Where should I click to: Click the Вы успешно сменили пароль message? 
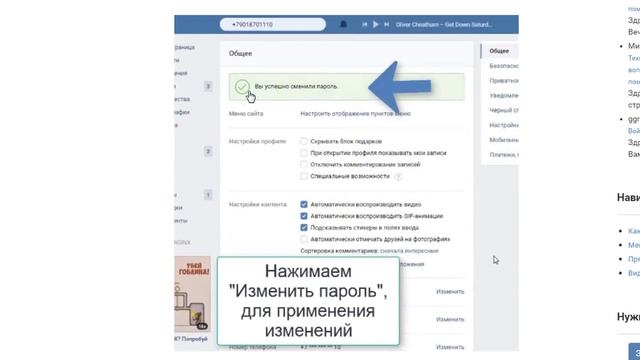pyautogui.click(x=296, y=87)
